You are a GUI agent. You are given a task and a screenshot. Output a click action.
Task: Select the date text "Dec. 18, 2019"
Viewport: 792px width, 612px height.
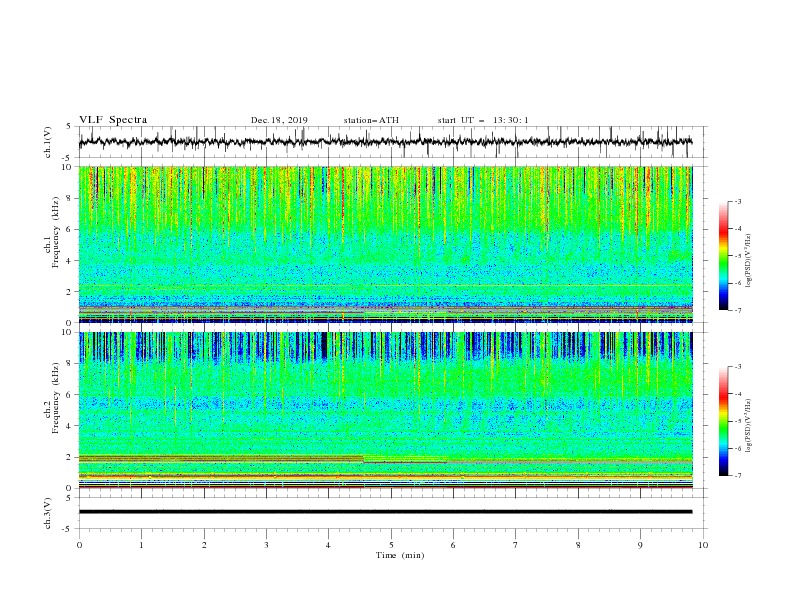279,120
